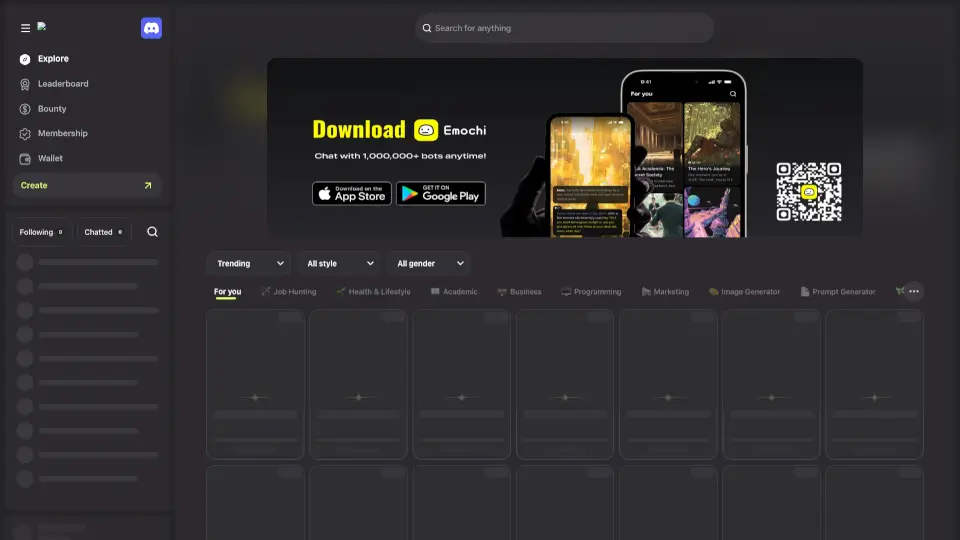Click the Leaderboard sidebar icon

25,84
